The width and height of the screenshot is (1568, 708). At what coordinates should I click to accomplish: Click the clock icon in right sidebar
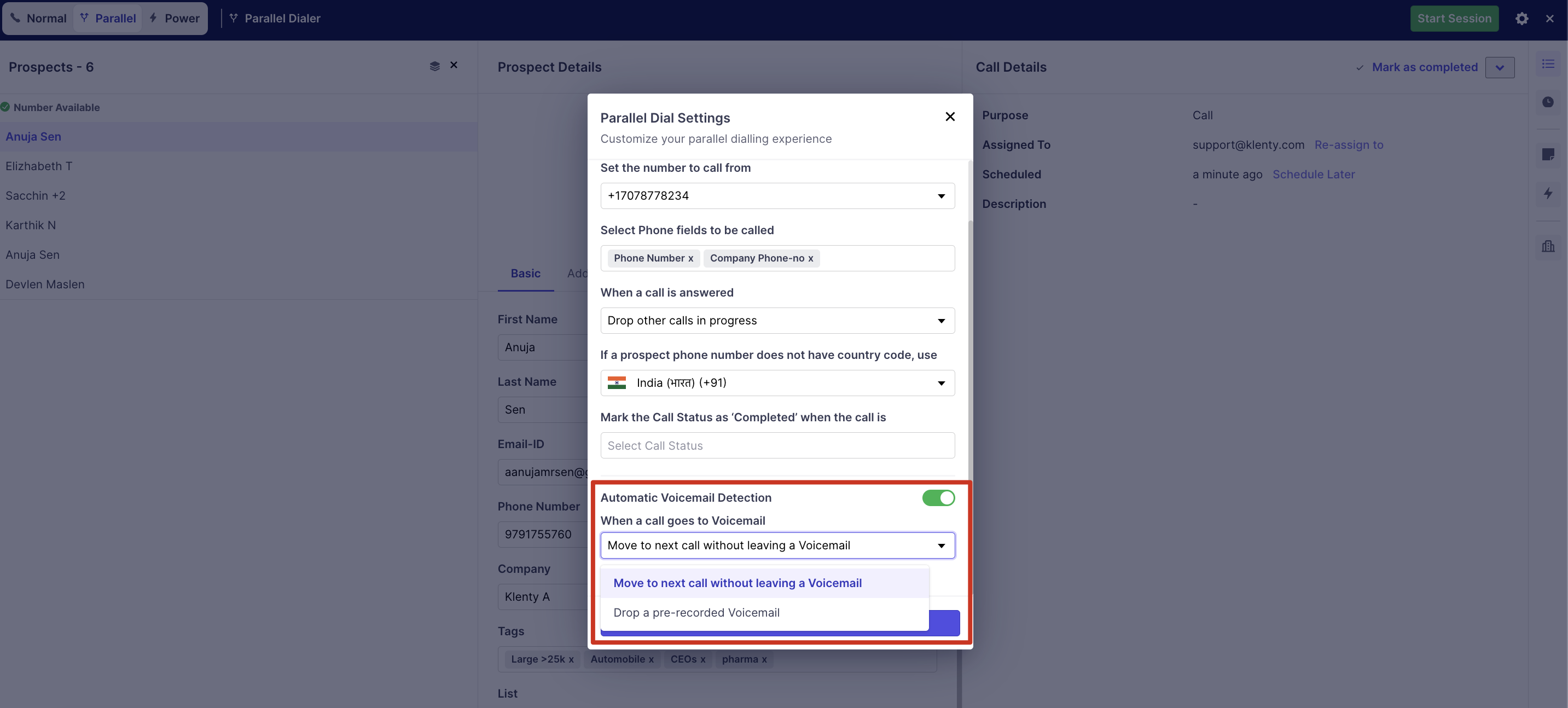tap(1548, 102)
